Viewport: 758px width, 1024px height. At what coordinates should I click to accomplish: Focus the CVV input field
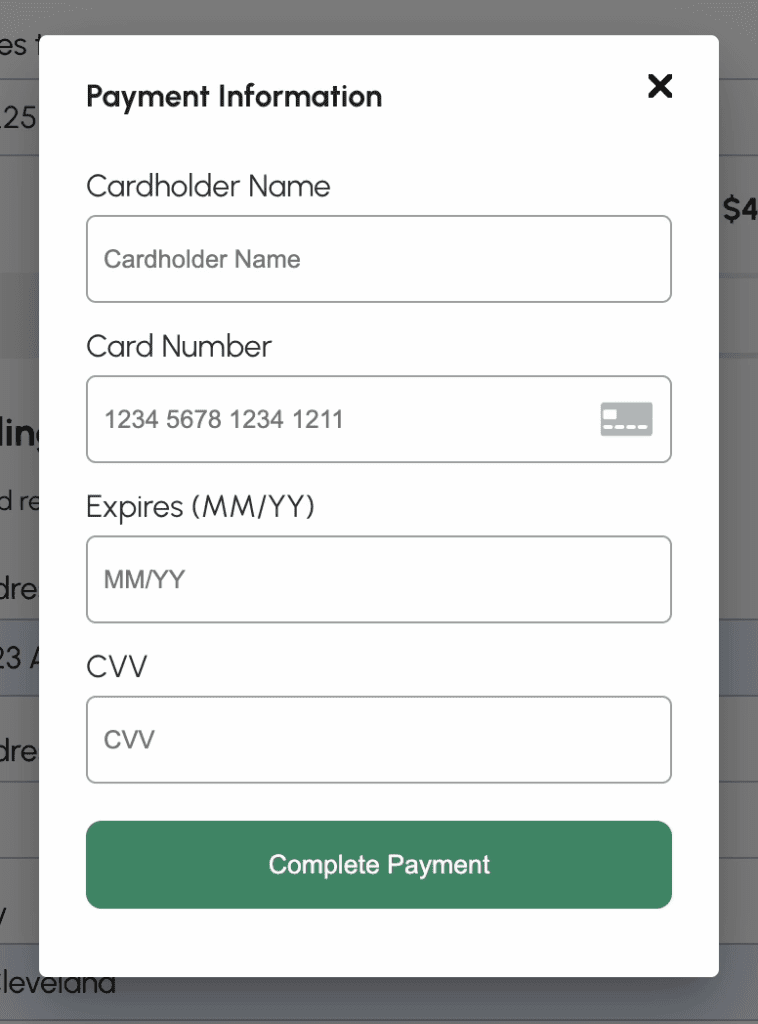point(378,739)
